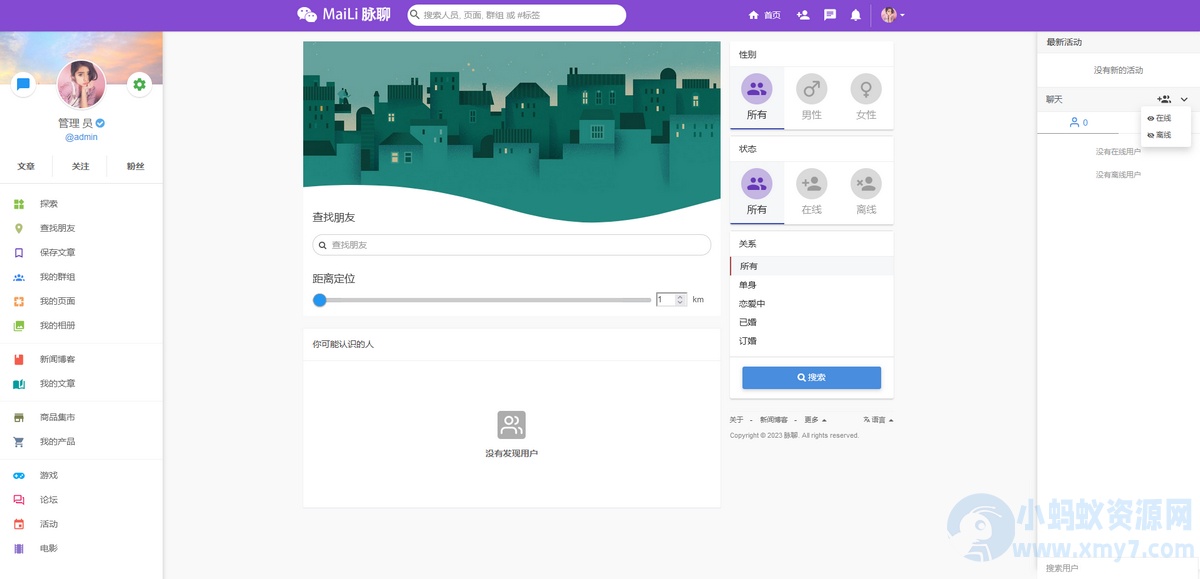The image size is (1200, 579).
Task: Click the admin verified badge
Action: coord(101,123)
